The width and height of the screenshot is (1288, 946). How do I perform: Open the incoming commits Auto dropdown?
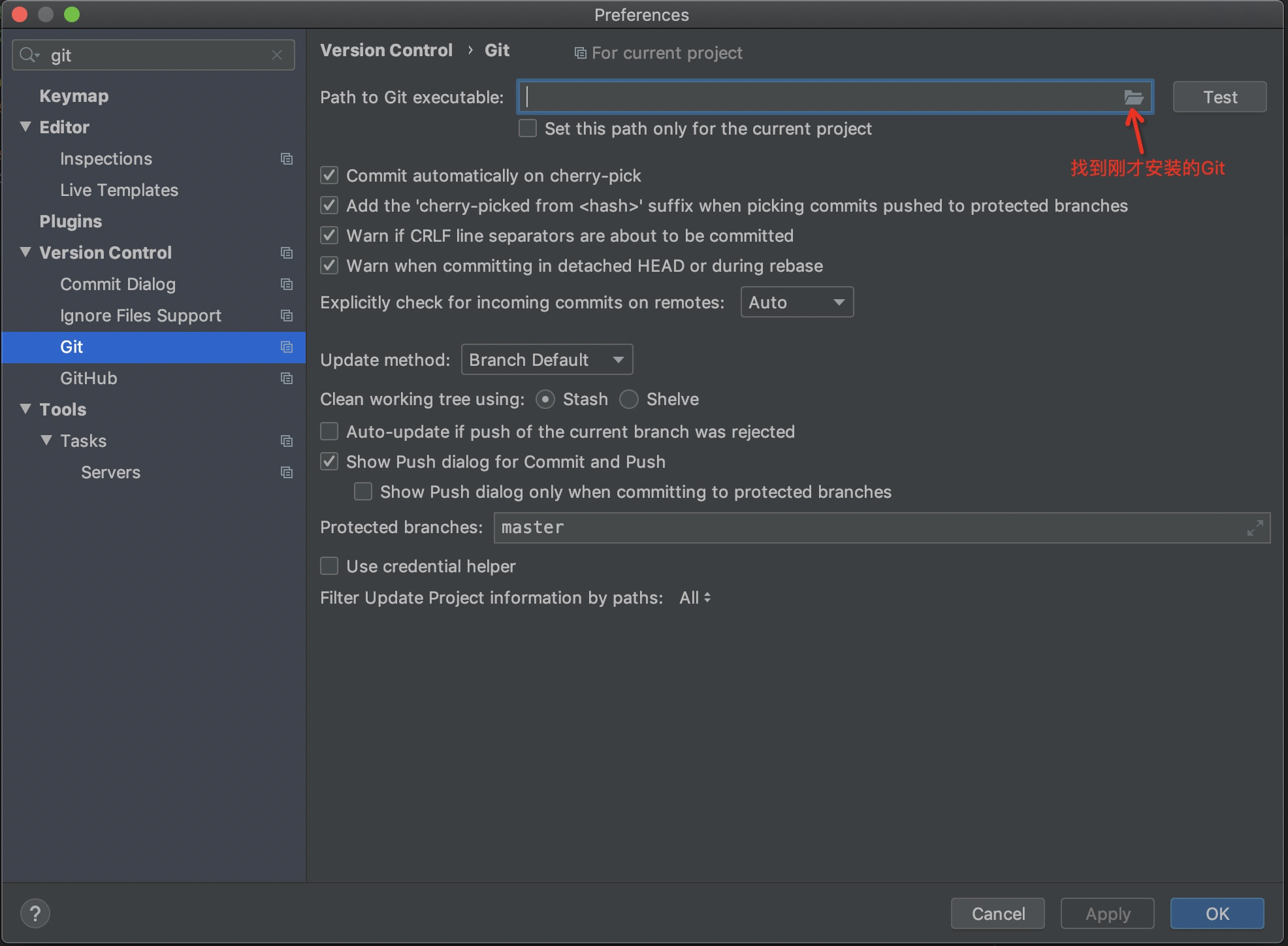(797, 302)
